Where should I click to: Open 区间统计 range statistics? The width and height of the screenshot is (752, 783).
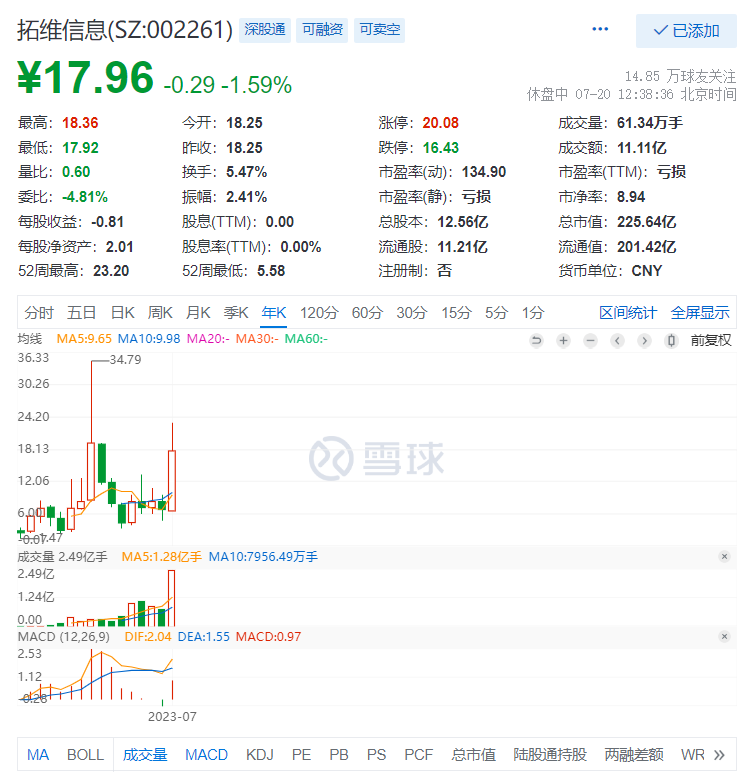coord(628,313)
